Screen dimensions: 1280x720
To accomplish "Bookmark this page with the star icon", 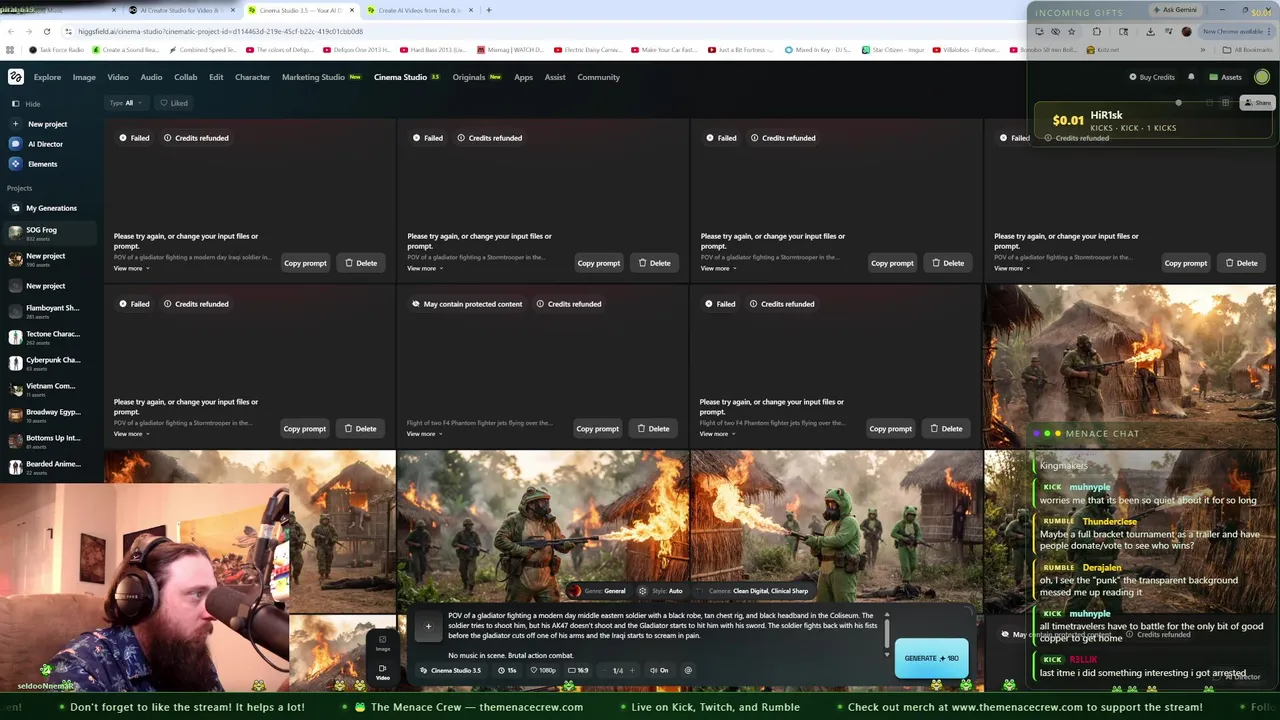I will click(x=1071, y=31).
